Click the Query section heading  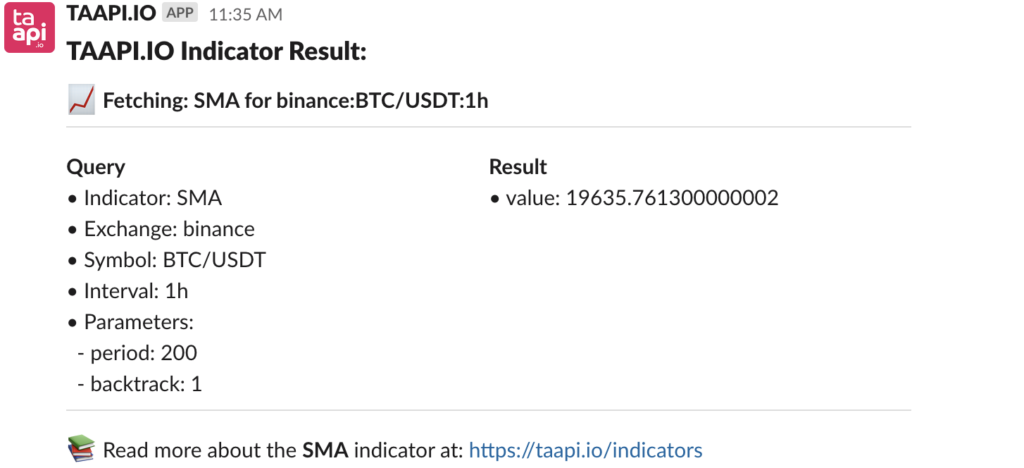pos(95,167)
